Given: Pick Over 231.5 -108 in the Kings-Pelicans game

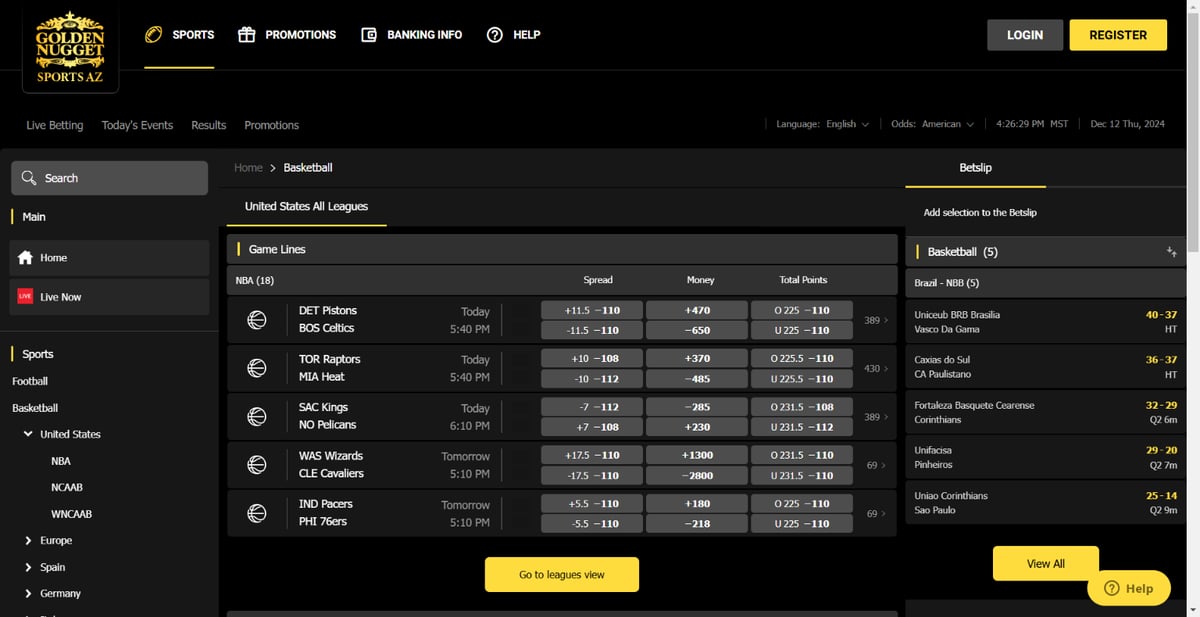Looking at the screenshot, I should [x=802, y=407].
